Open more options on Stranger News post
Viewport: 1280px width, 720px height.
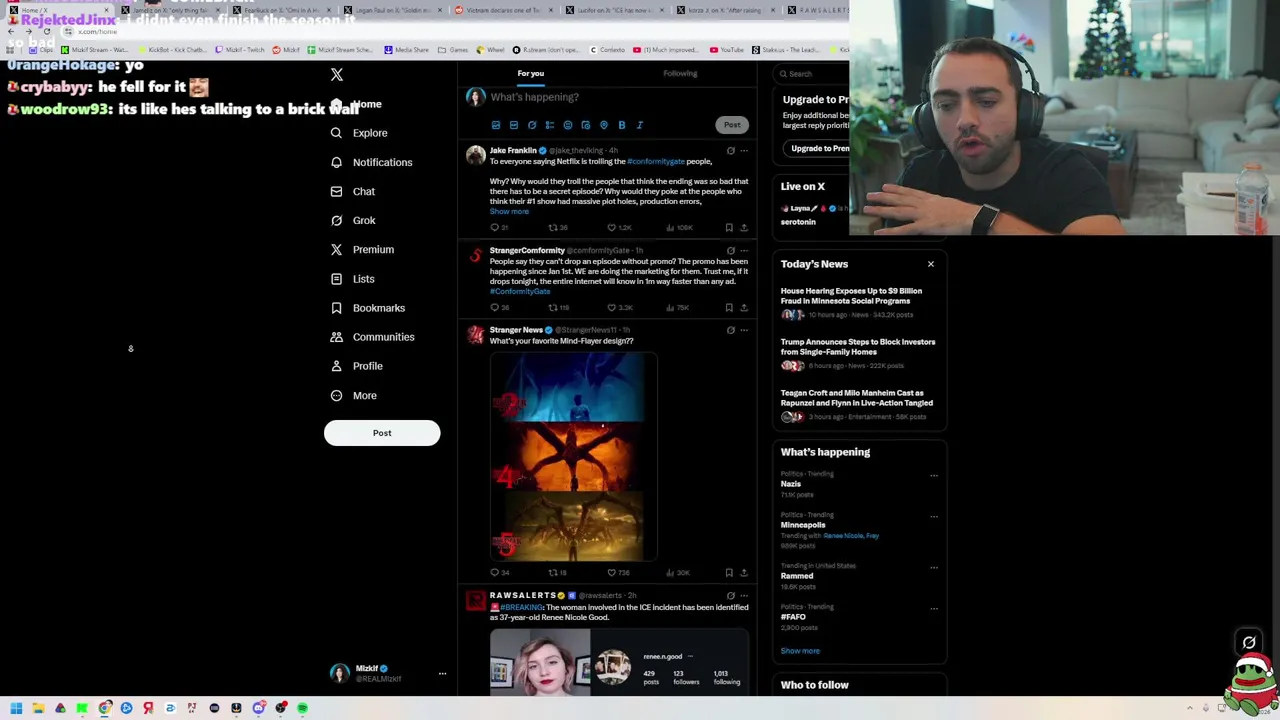(x=744, y=330)
